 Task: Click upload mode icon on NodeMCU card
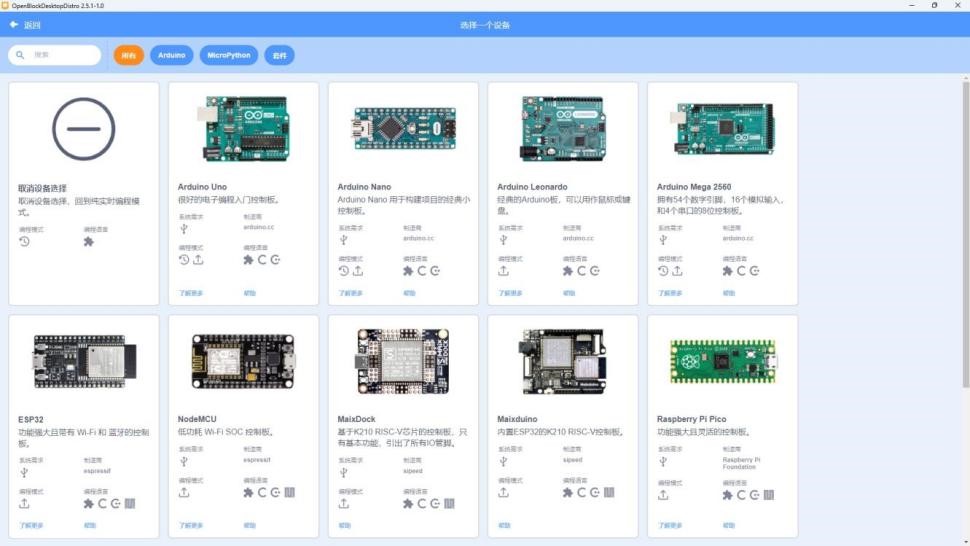pos(184,492)
